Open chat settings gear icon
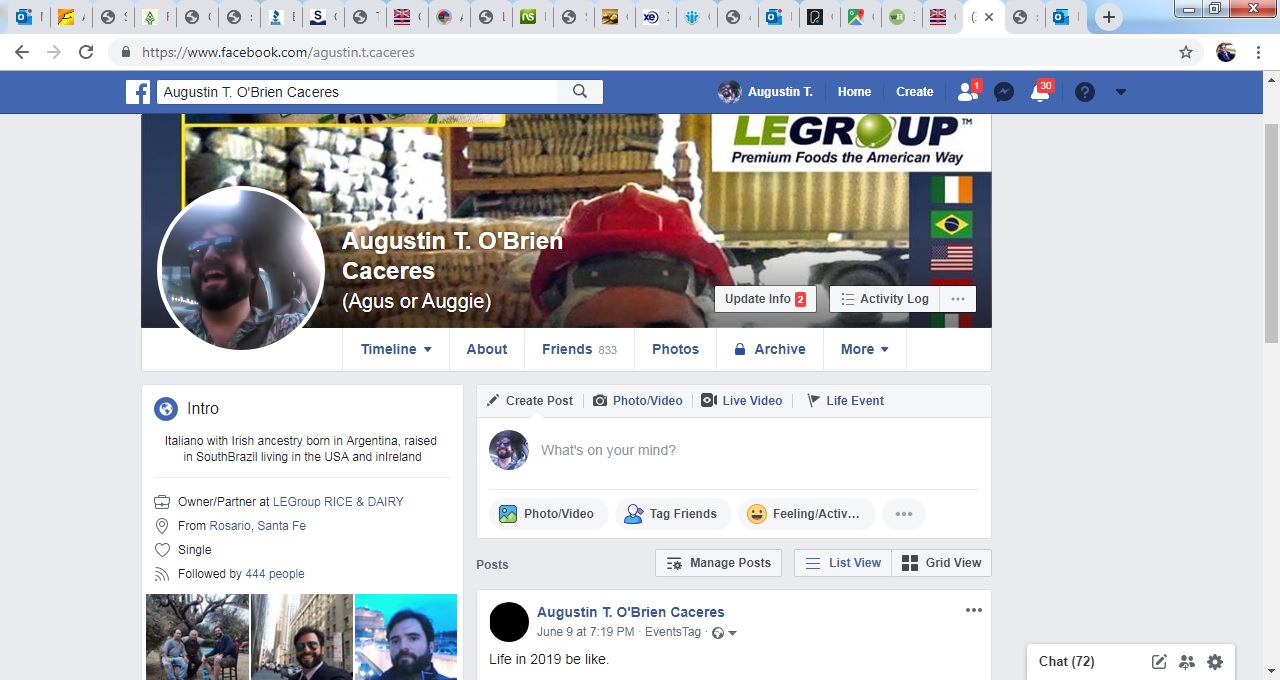 point(1215,661)
